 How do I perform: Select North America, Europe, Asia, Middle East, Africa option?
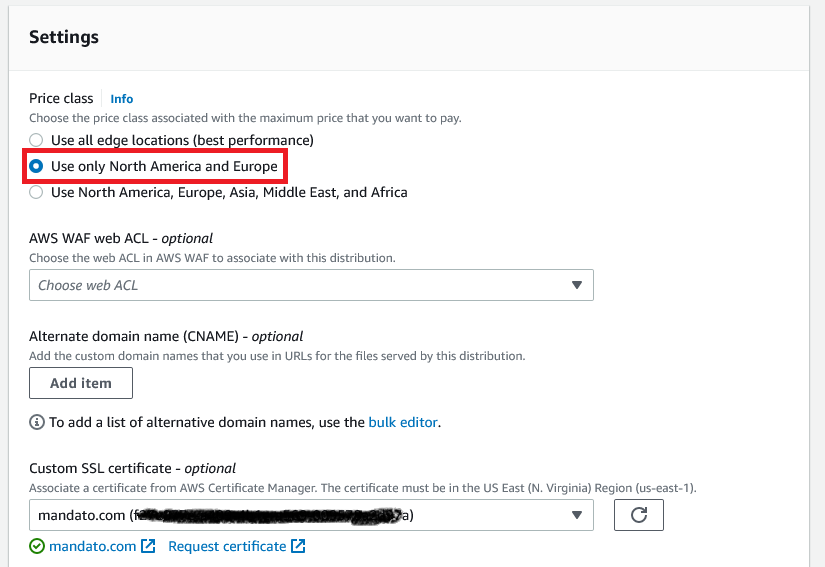click(x=36, y=193)
